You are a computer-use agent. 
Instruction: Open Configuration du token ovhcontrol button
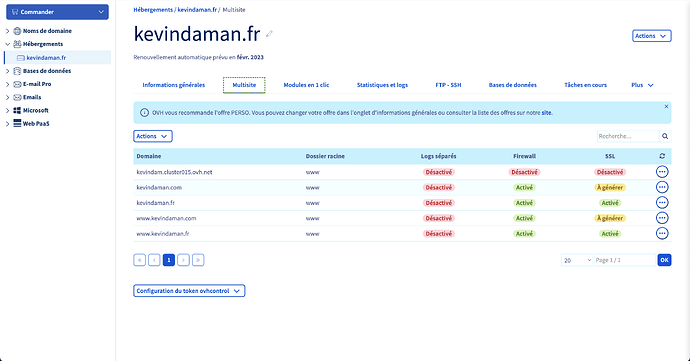pos(189,291)
